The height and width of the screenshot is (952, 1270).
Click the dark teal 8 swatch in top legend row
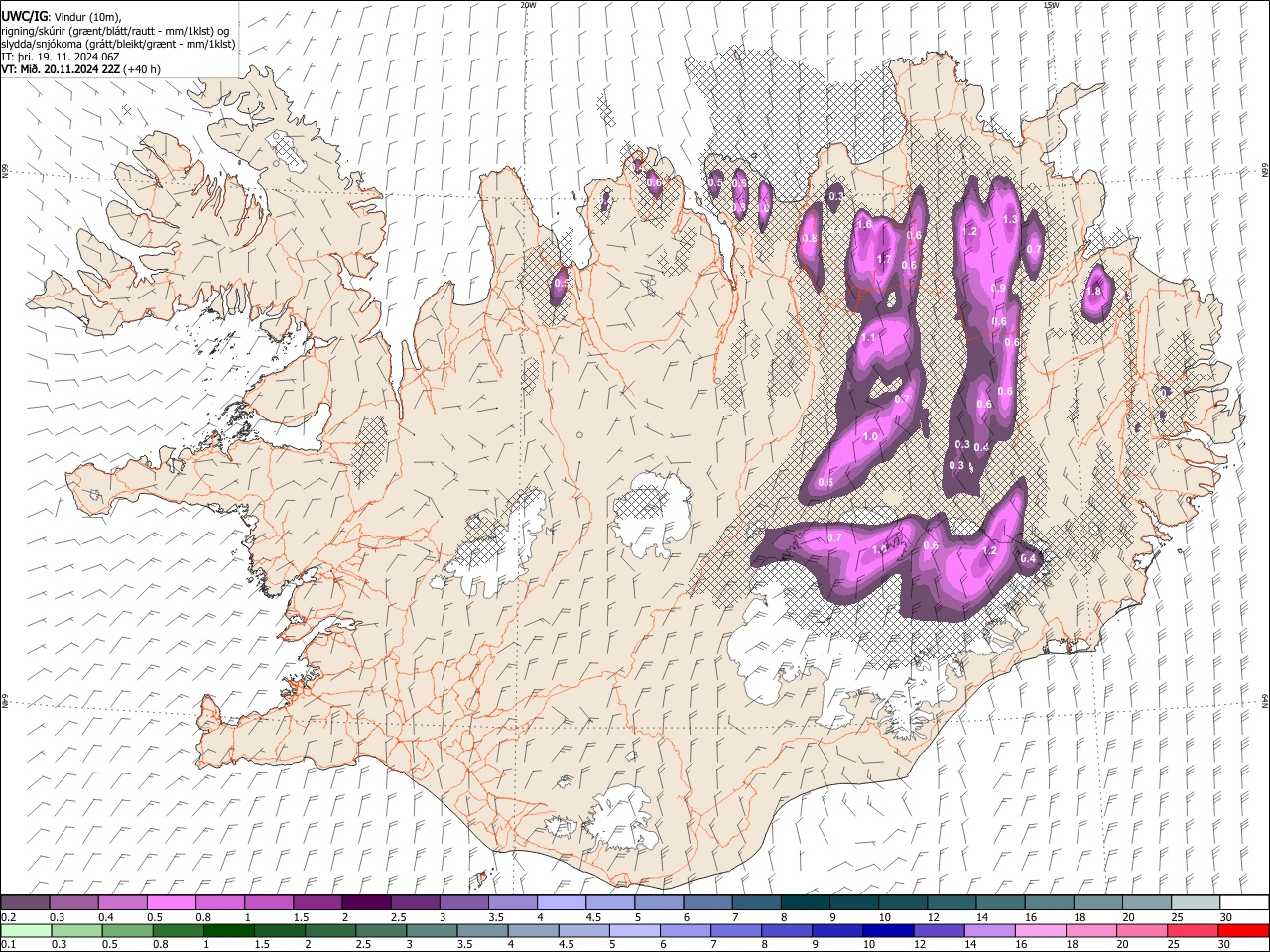tap(806, 902)
